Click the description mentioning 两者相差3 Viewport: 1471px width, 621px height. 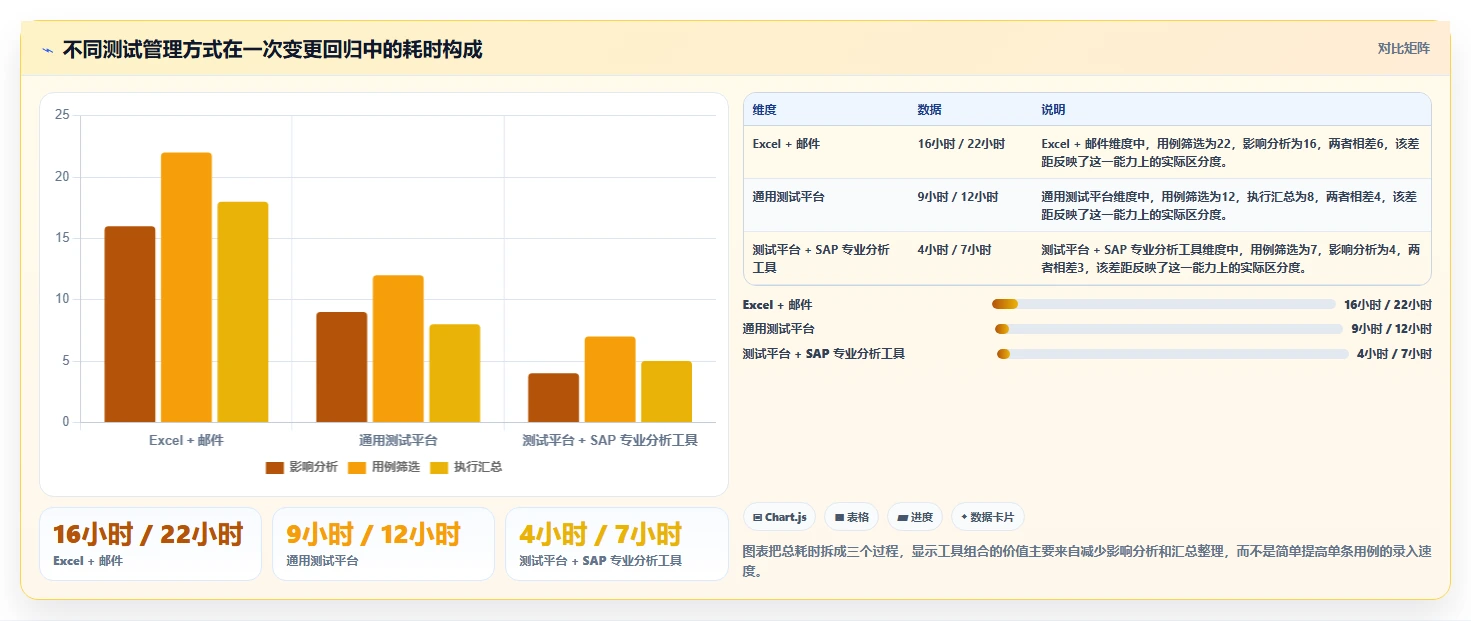click(x=1230, y=258)
